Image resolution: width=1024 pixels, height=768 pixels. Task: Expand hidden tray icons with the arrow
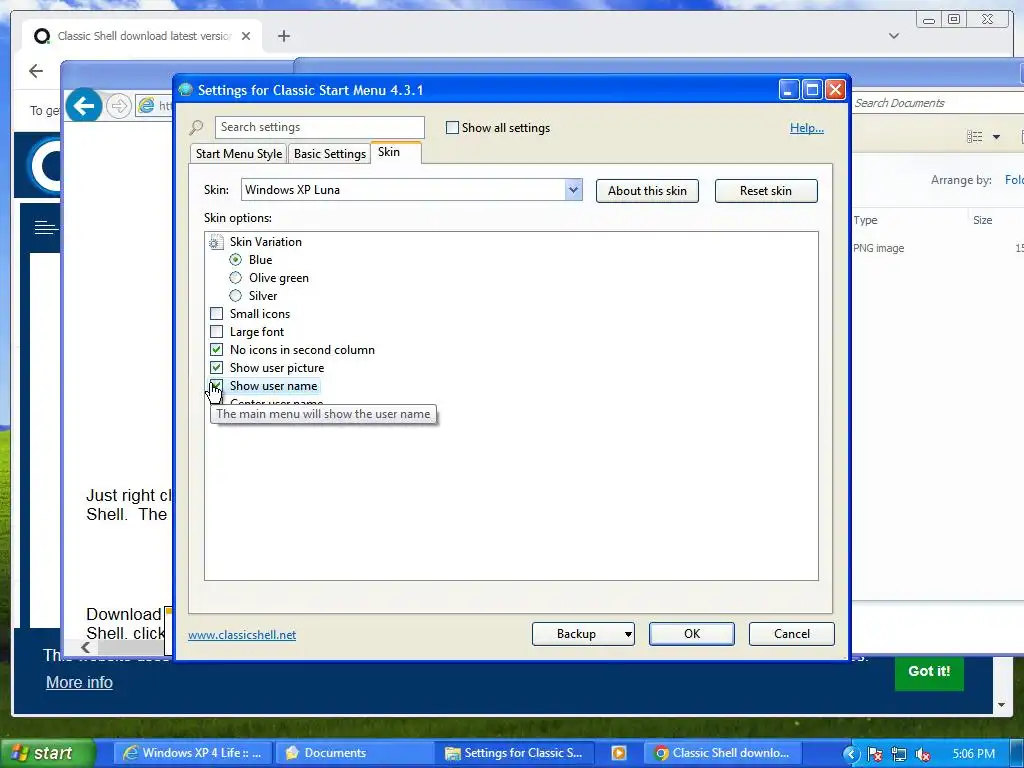[850, 754]
